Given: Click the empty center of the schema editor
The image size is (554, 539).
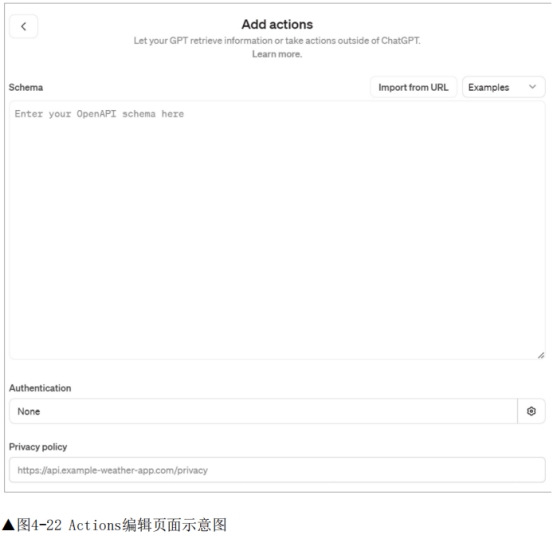Looking at the screenshot, I should (277, 230).
